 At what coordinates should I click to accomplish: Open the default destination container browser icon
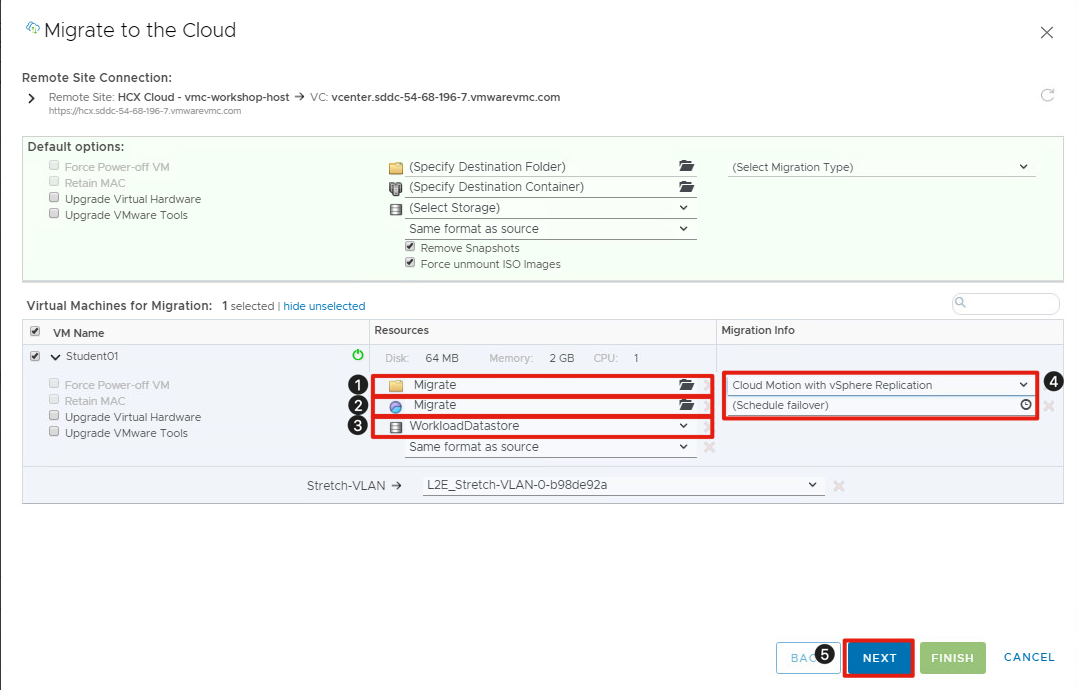point(686,187)
